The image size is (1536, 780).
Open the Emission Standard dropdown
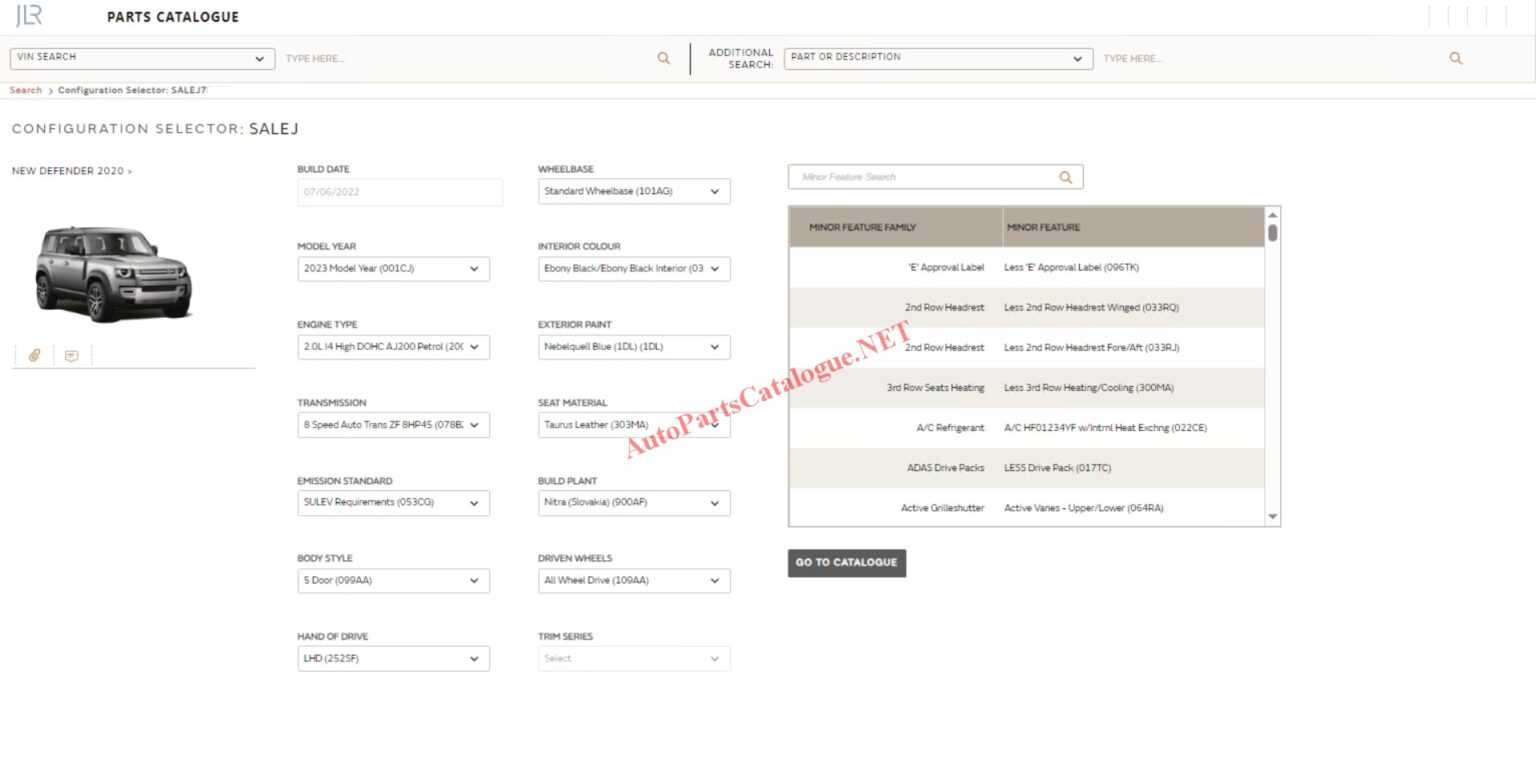click(x=394, y=503)
